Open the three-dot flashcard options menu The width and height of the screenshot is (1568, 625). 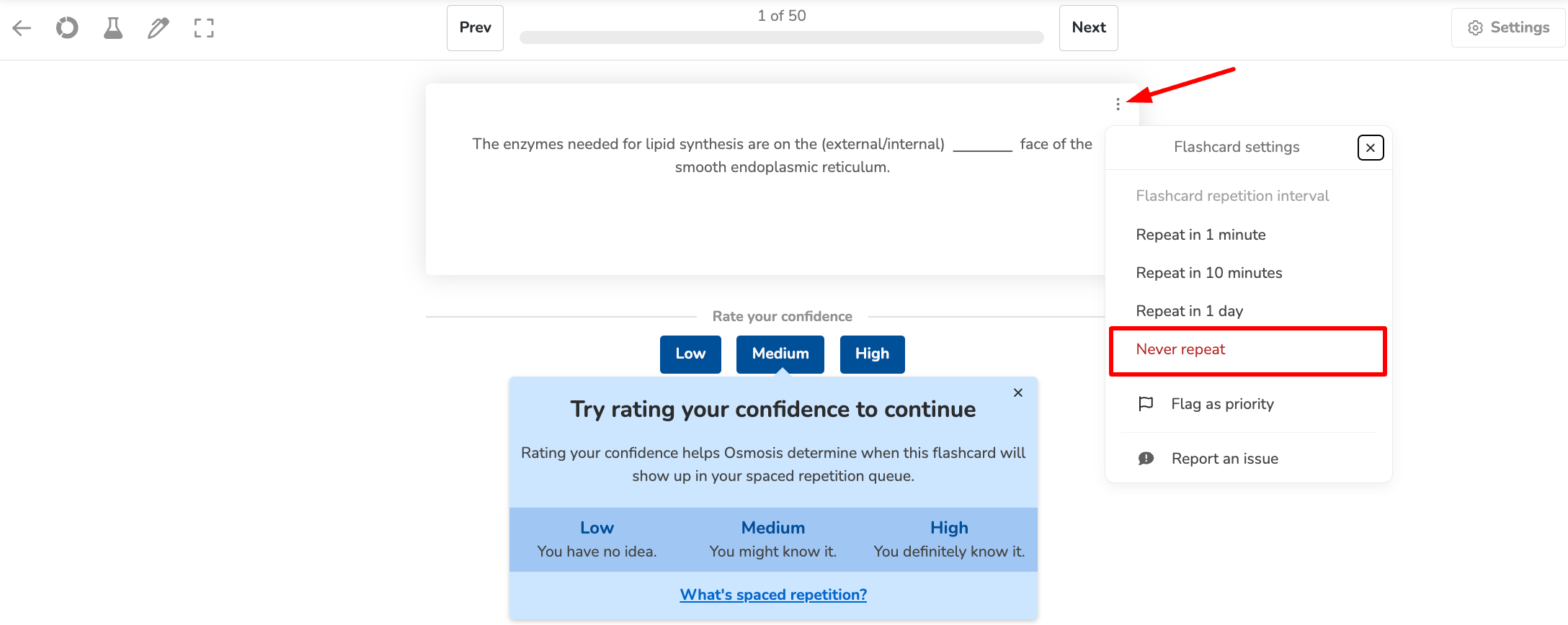coord(1118,104)
